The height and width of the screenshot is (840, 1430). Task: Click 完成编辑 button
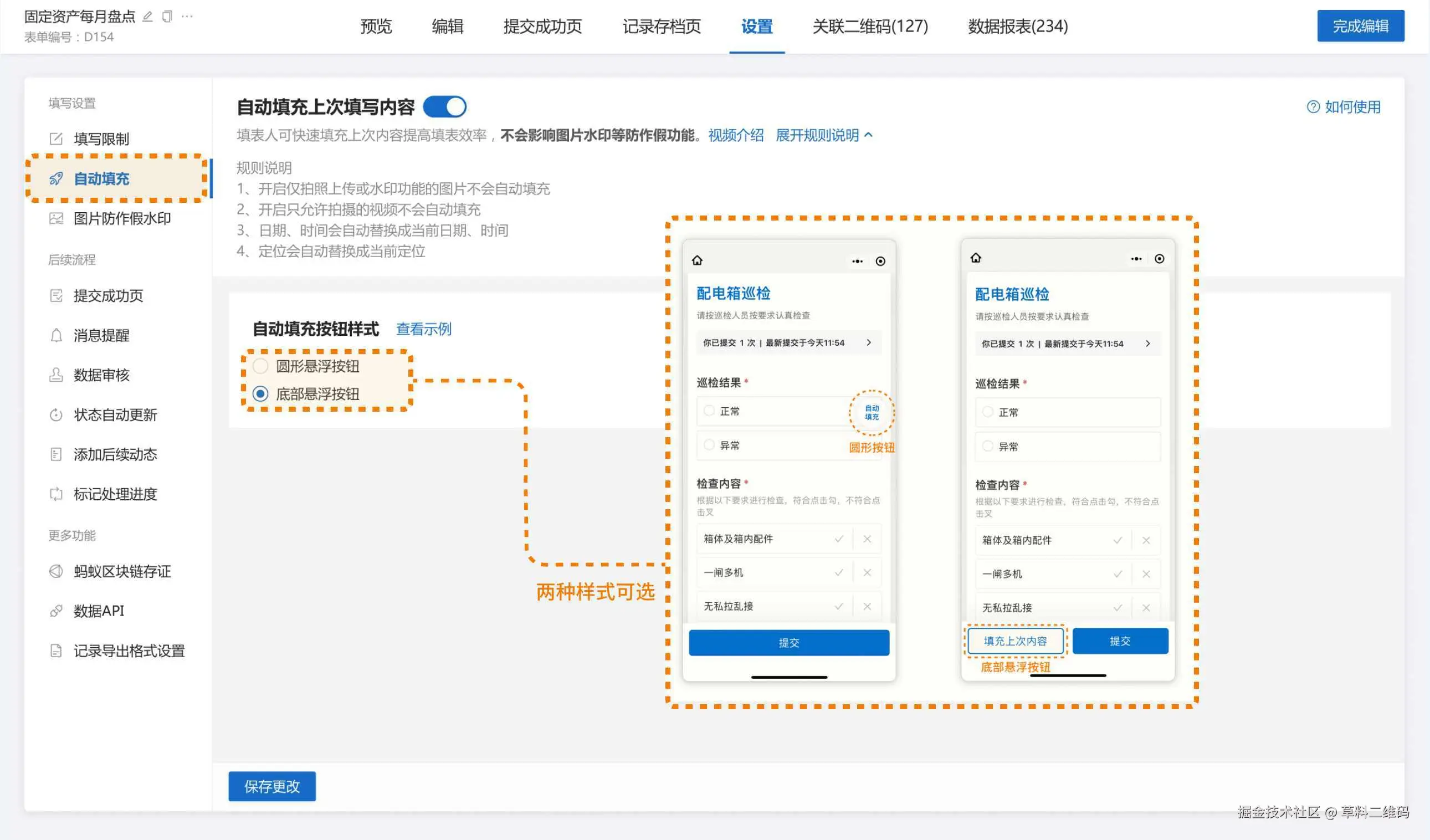tap(1360, 26)
